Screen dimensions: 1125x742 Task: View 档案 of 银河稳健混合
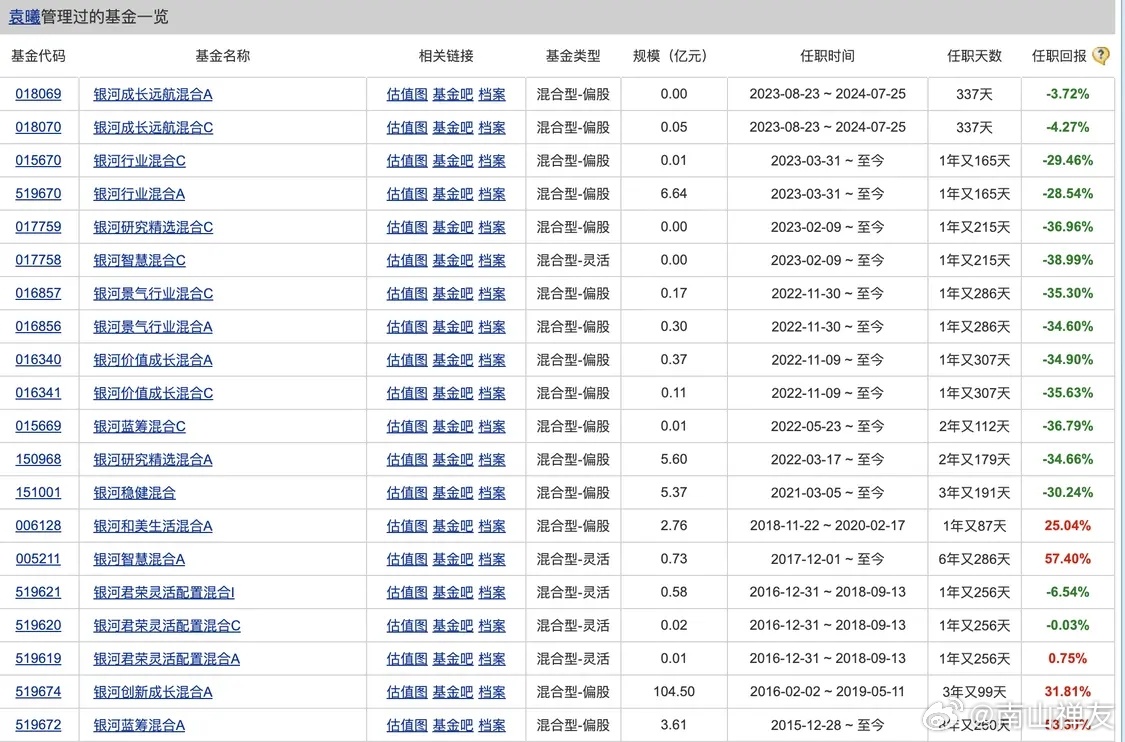pyautogui.click(x=491, y=492)
